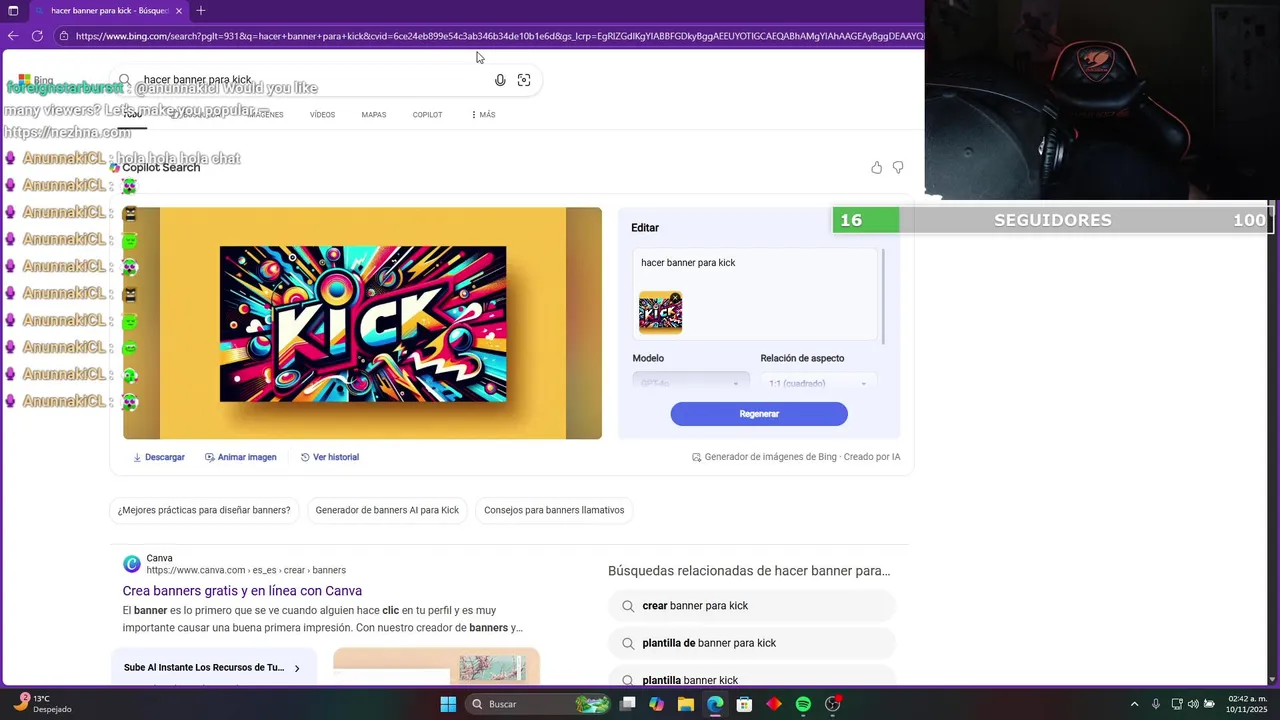Switch to the COPILOT tab
The width and height of the screenshot is (1280, 720).
427,115
